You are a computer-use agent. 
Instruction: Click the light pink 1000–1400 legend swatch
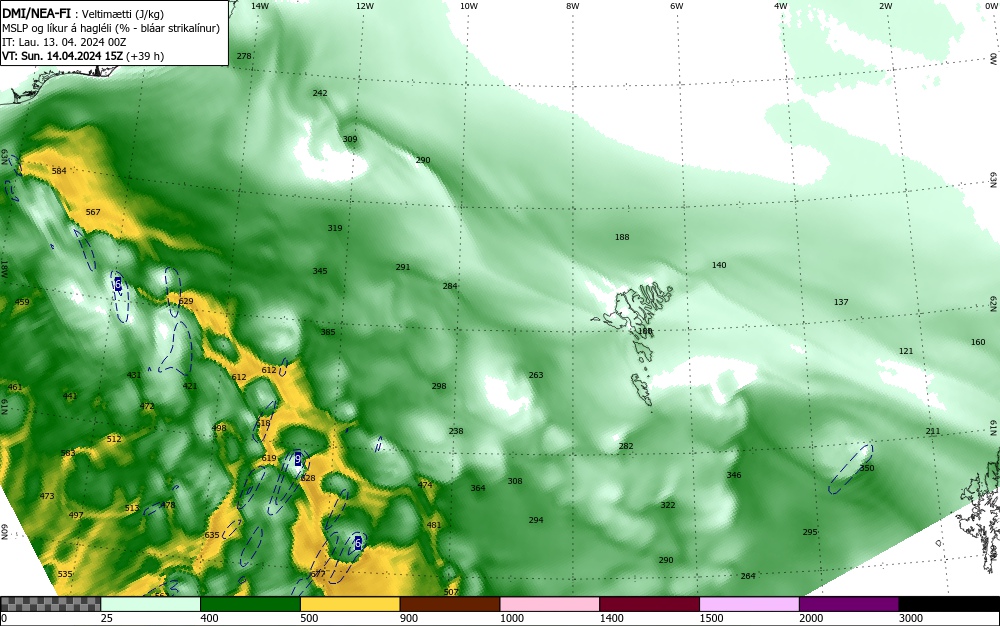pos(550,604)
